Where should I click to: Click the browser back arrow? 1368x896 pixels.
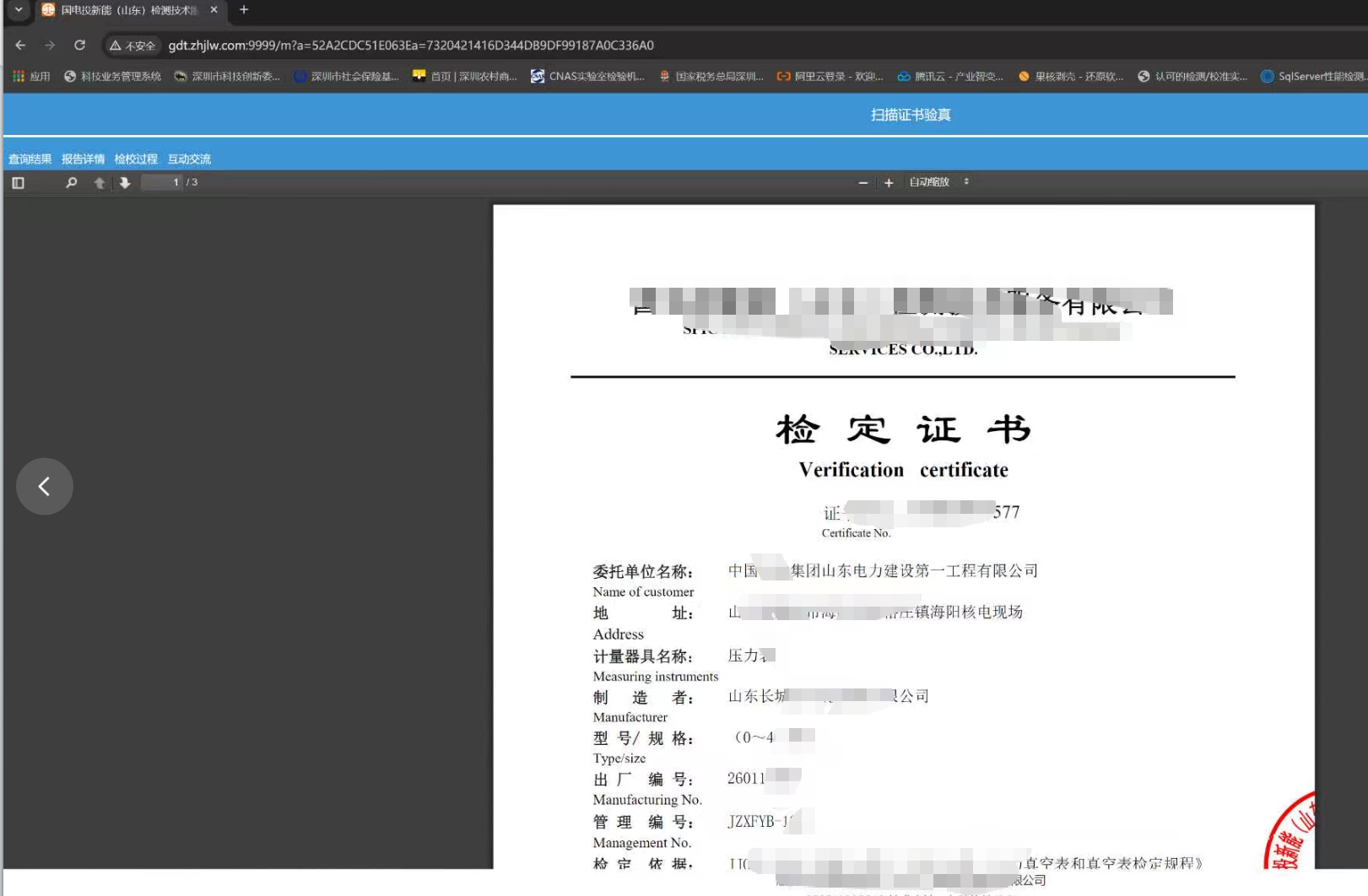pyautogui.click(x=20, y=46)
